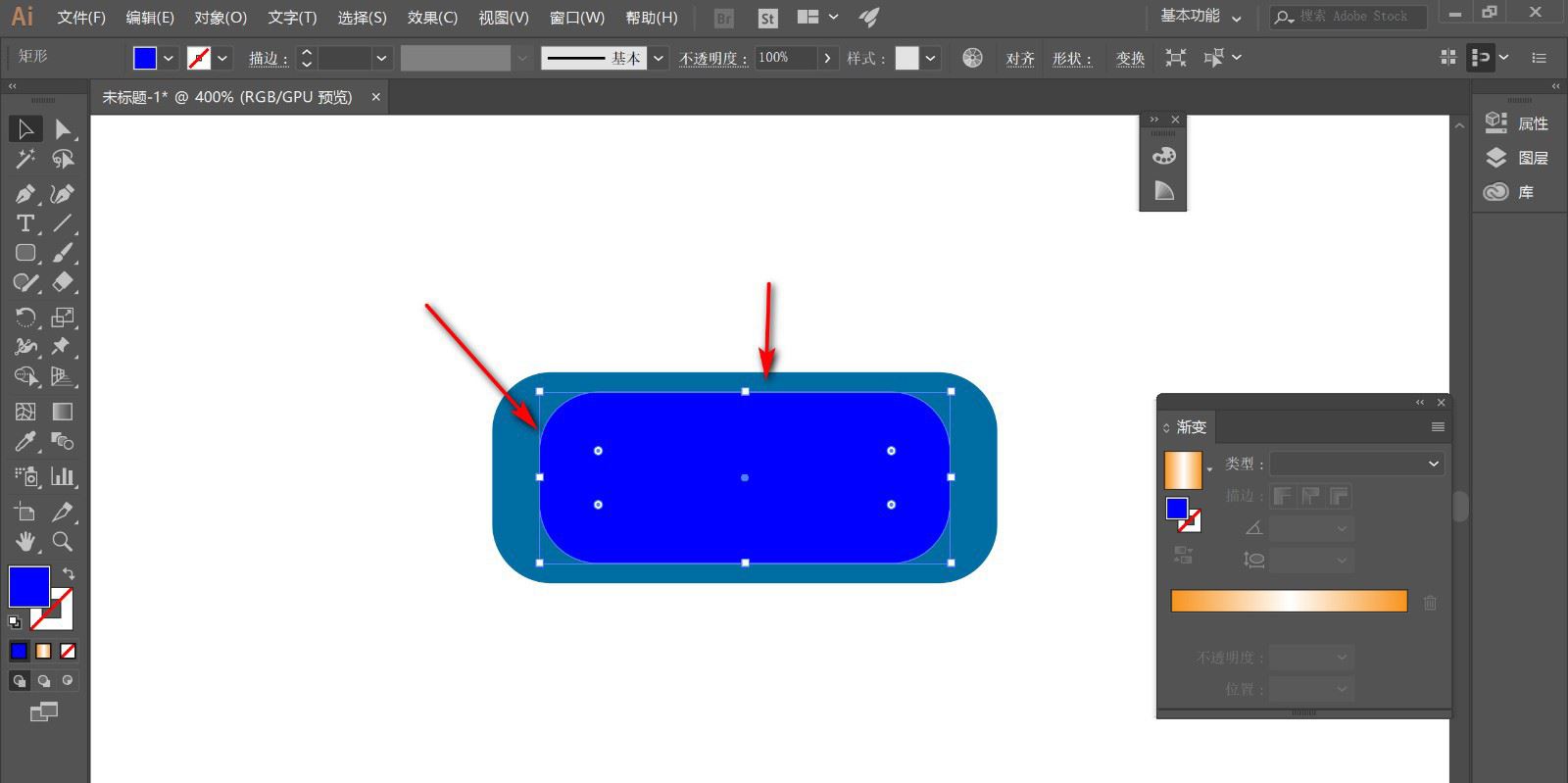Image resolution: width=1568 pixels, height=783 pixels.
Task: Open the 类型 gradient type dropdown
Action: 1356,464
